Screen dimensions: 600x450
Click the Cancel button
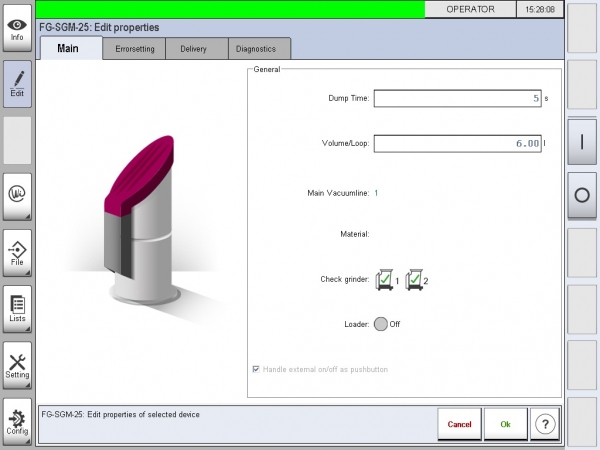(x=459, y=424)
